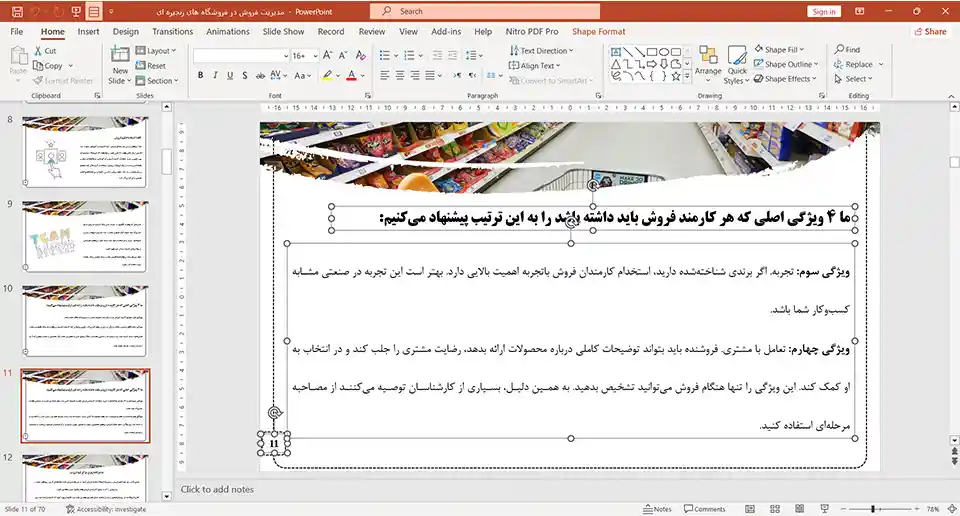Open Text Direction dropdown

tap(541, 51)
